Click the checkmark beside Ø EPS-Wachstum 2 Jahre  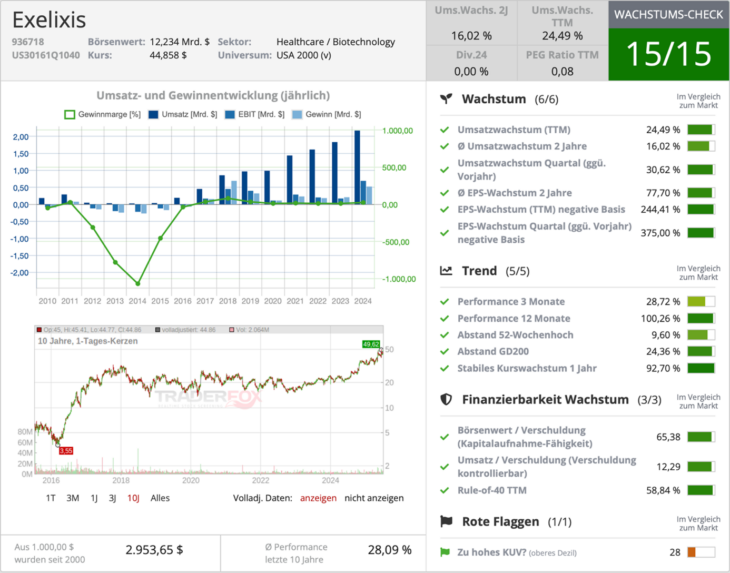coord(445,193)
